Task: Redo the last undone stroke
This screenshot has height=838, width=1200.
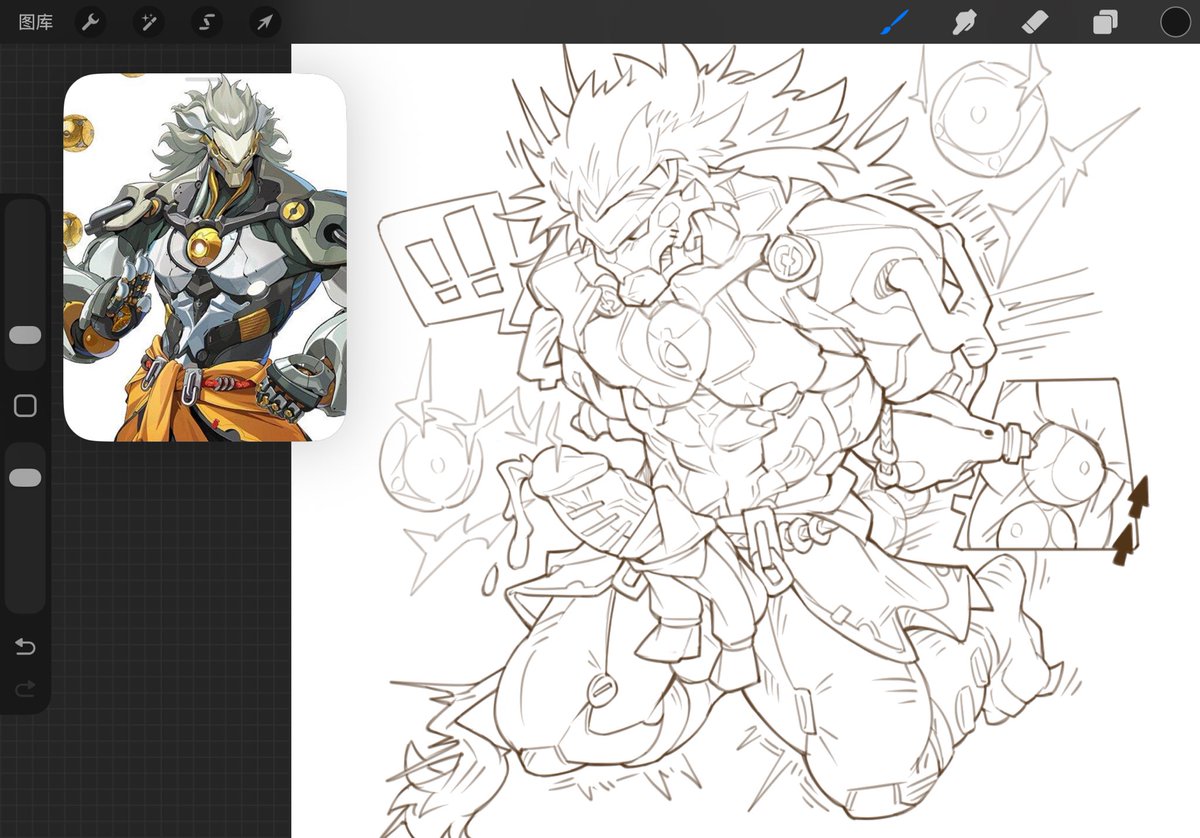Action: click(x=25, y=688)
